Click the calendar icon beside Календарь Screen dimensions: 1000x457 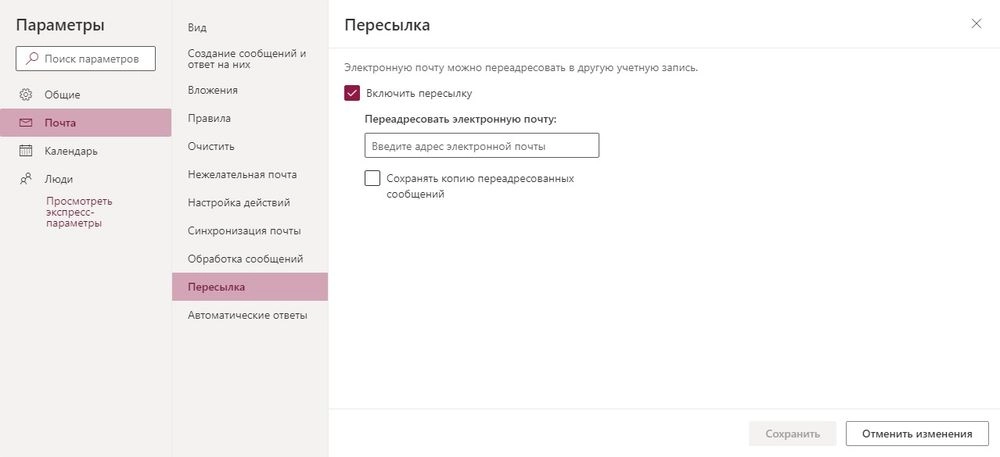[x=26, y=151]
